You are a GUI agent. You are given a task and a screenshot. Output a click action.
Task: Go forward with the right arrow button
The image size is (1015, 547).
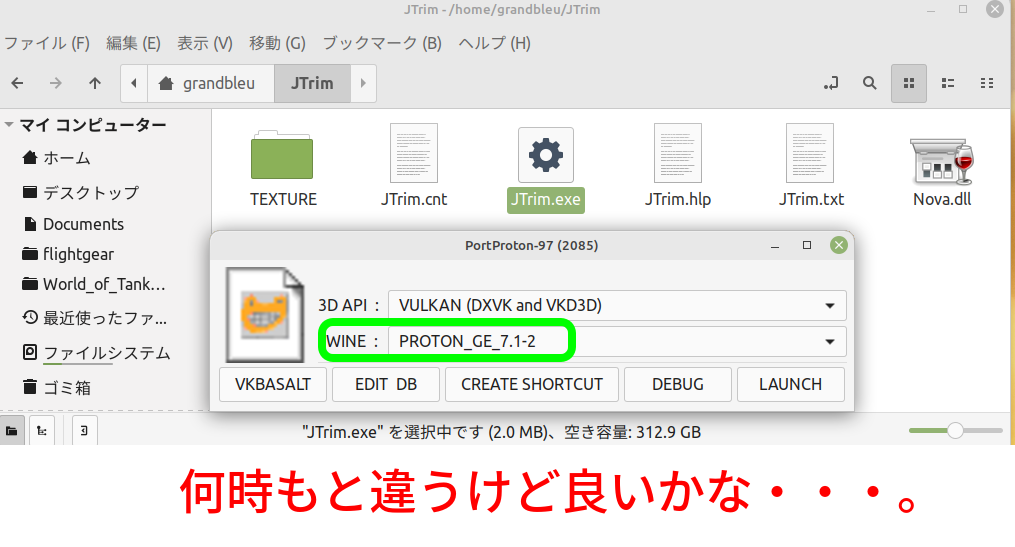point(56,83)
